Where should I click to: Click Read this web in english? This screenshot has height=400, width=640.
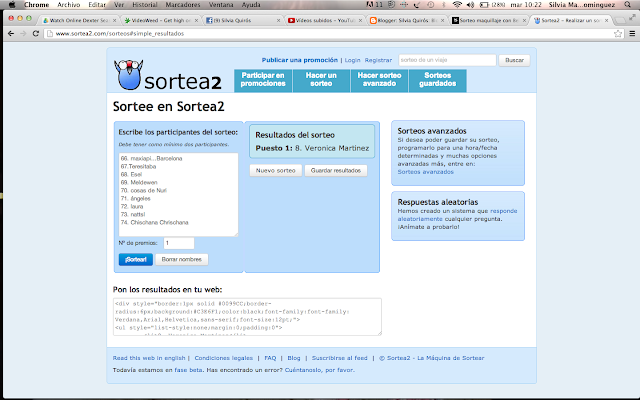pyautogui.click(x=149, y=358)
